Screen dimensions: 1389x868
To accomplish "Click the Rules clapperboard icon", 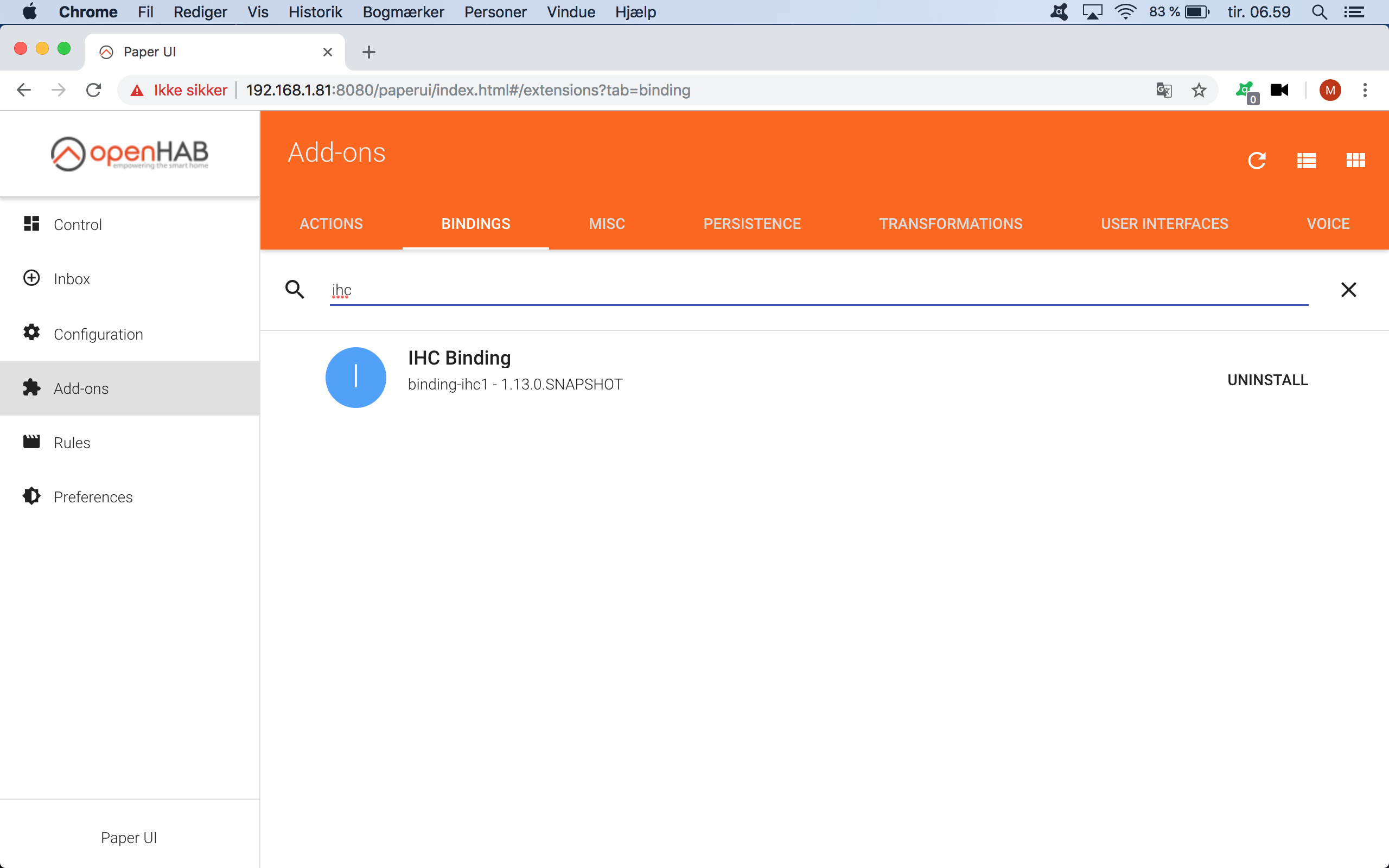I will (x=31, y=442).
